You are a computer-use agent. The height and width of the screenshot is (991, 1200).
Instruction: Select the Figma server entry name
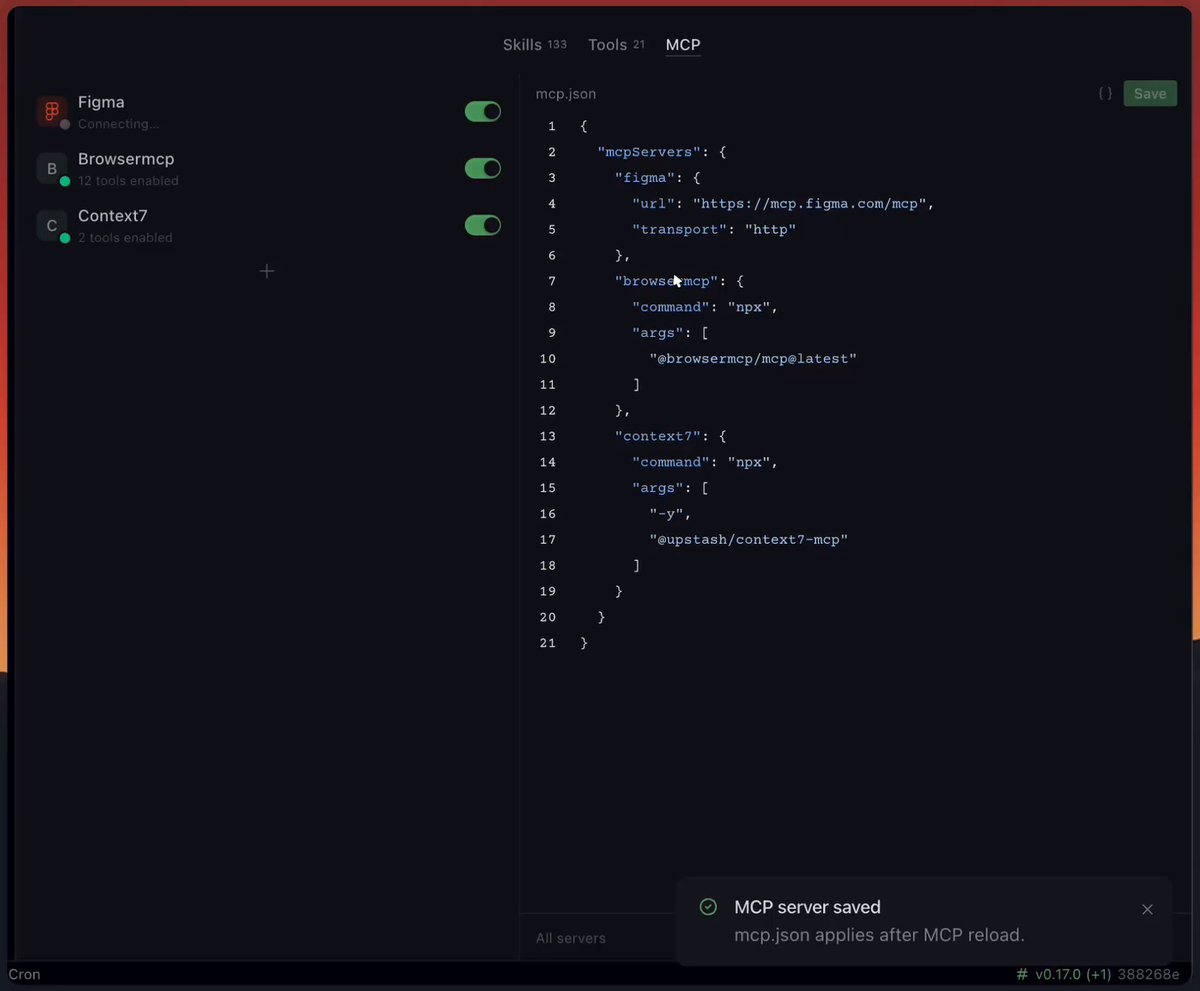pyautogui.click(x=101, y=102)
